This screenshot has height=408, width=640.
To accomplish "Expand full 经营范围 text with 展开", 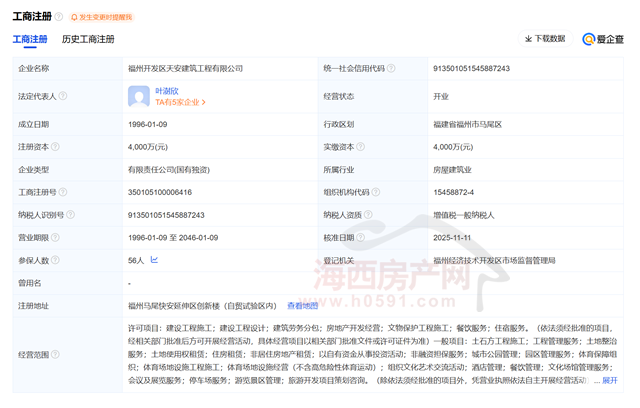I will 608,380.
